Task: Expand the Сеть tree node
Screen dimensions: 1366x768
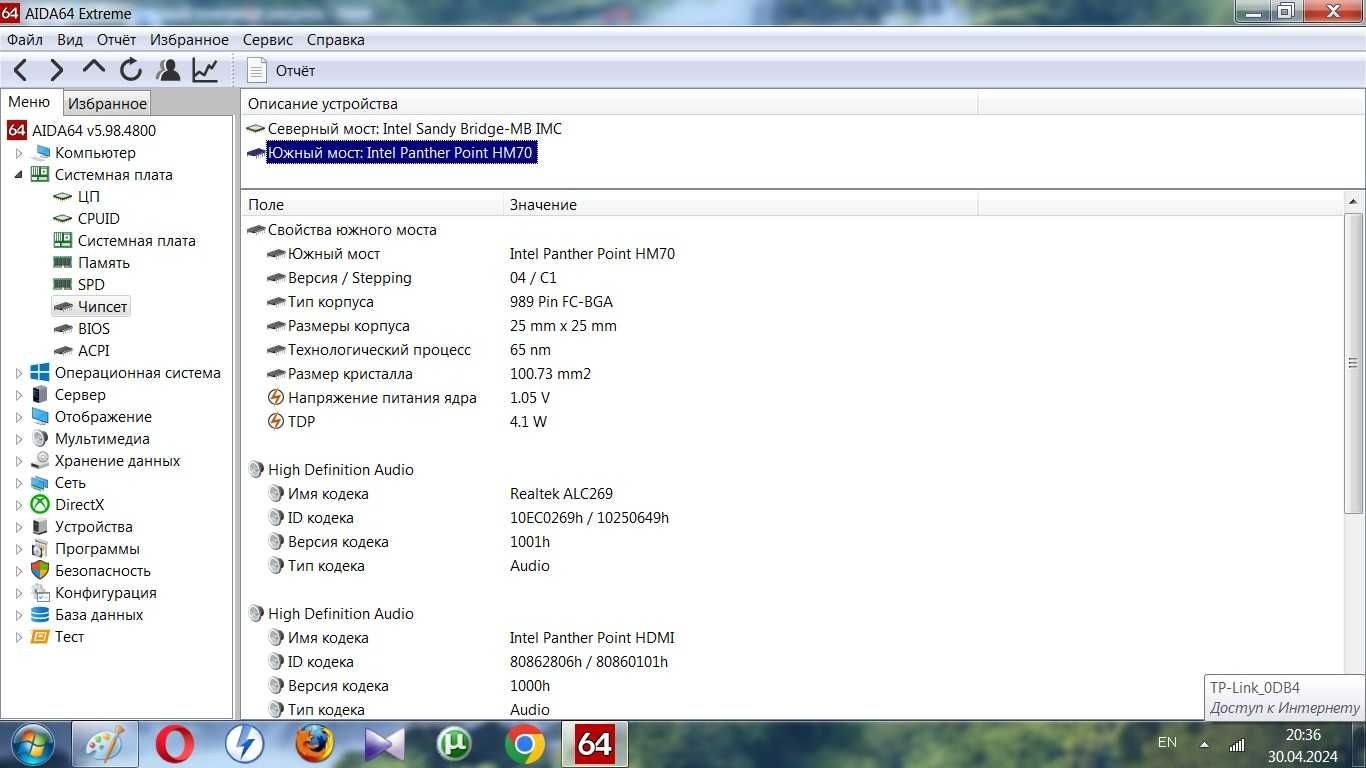Action: pos(19,483)
